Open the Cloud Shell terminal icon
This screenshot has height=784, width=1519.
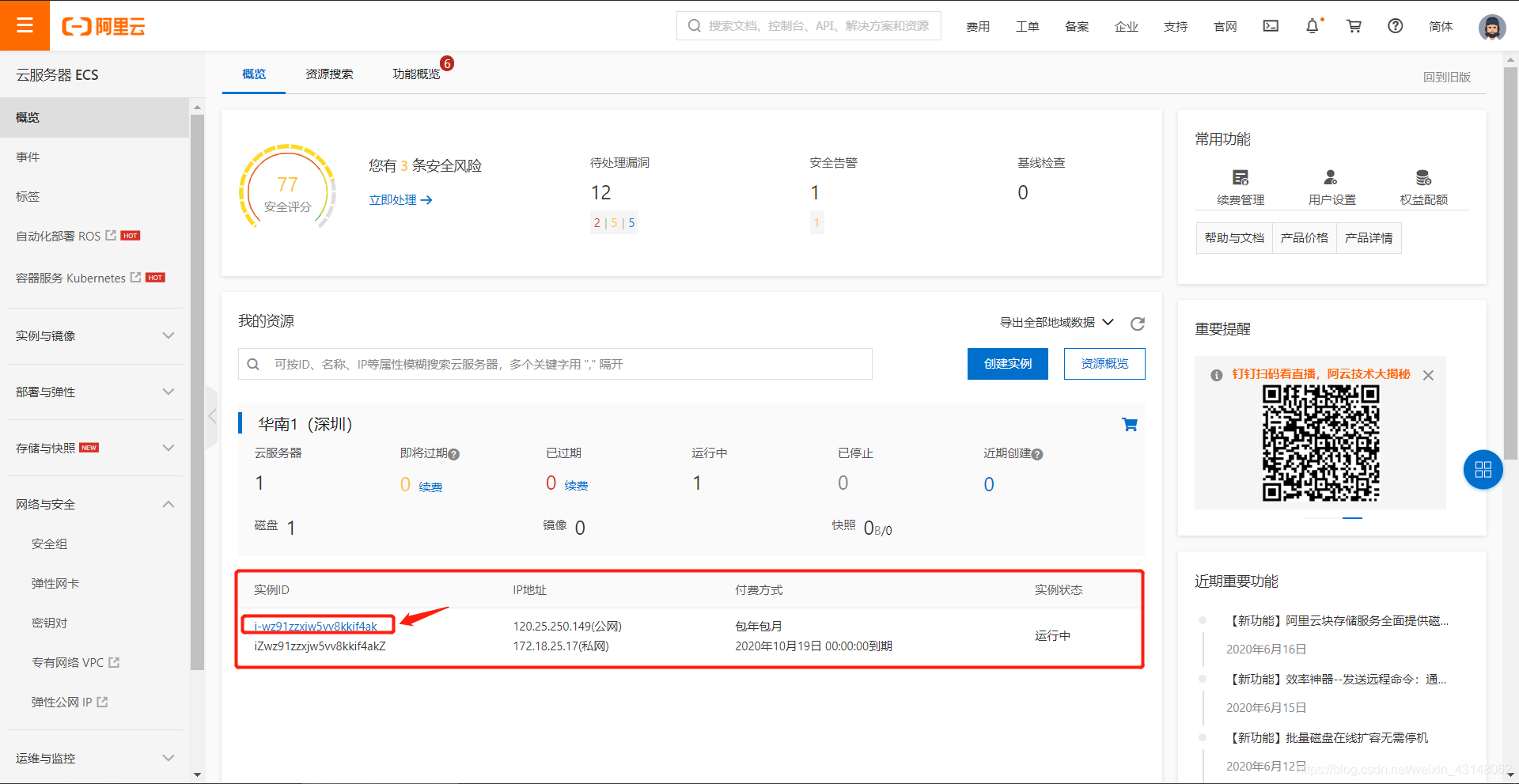click(x=1271, y=26)
